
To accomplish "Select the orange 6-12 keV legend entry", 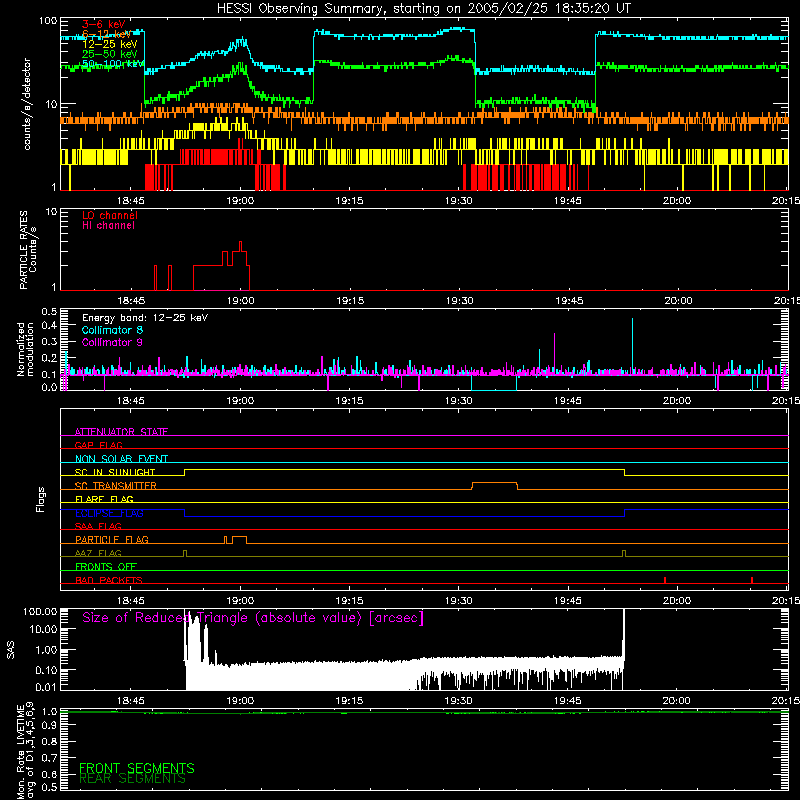I will (106, 34).
